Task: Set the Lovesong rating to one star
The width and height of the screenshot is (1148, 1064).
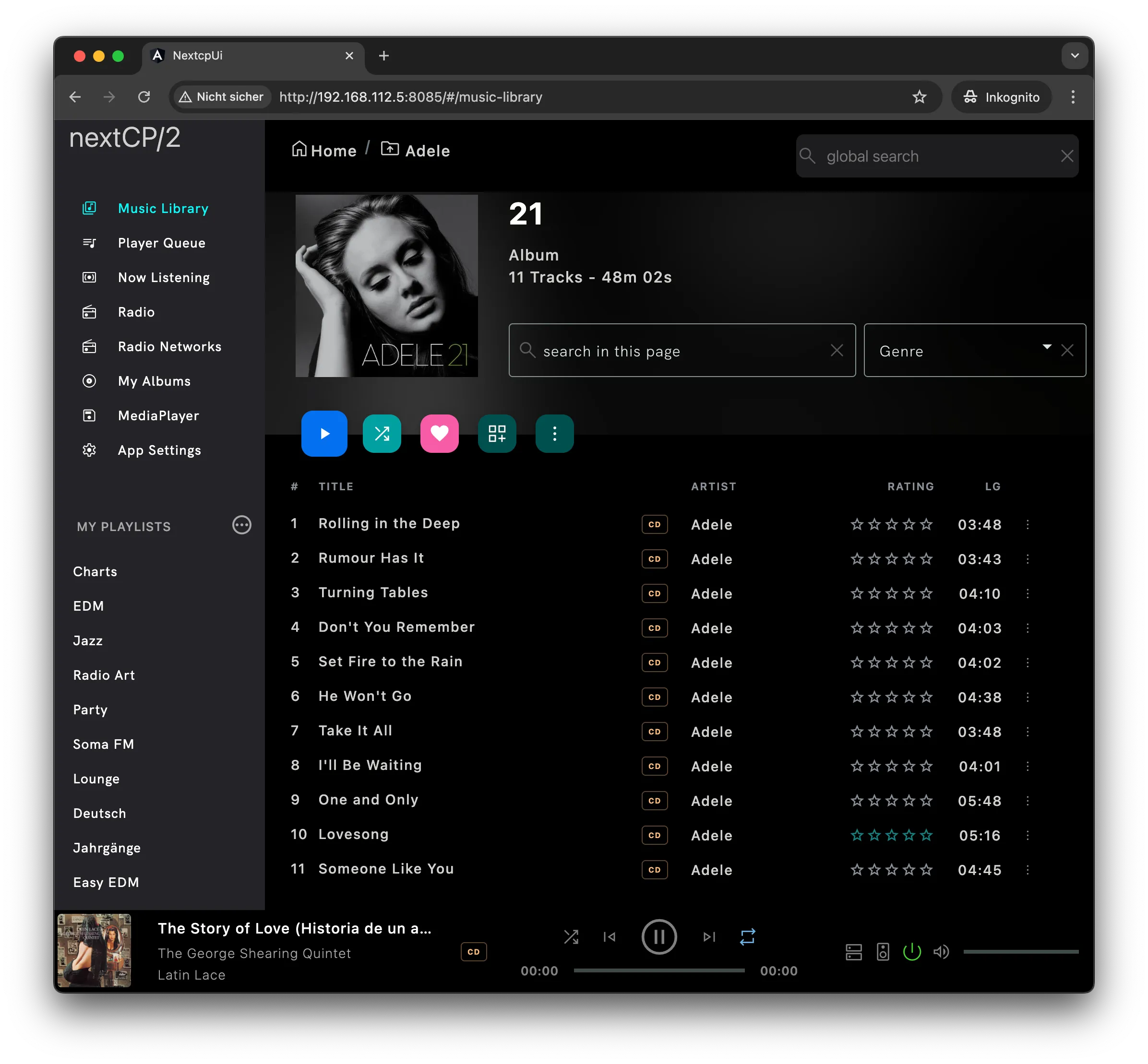Action: coord(857,836)
